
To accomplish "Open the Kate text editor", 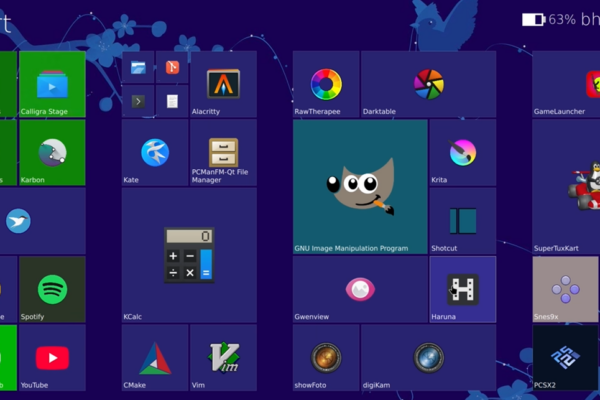I will (x=155, y=153).
